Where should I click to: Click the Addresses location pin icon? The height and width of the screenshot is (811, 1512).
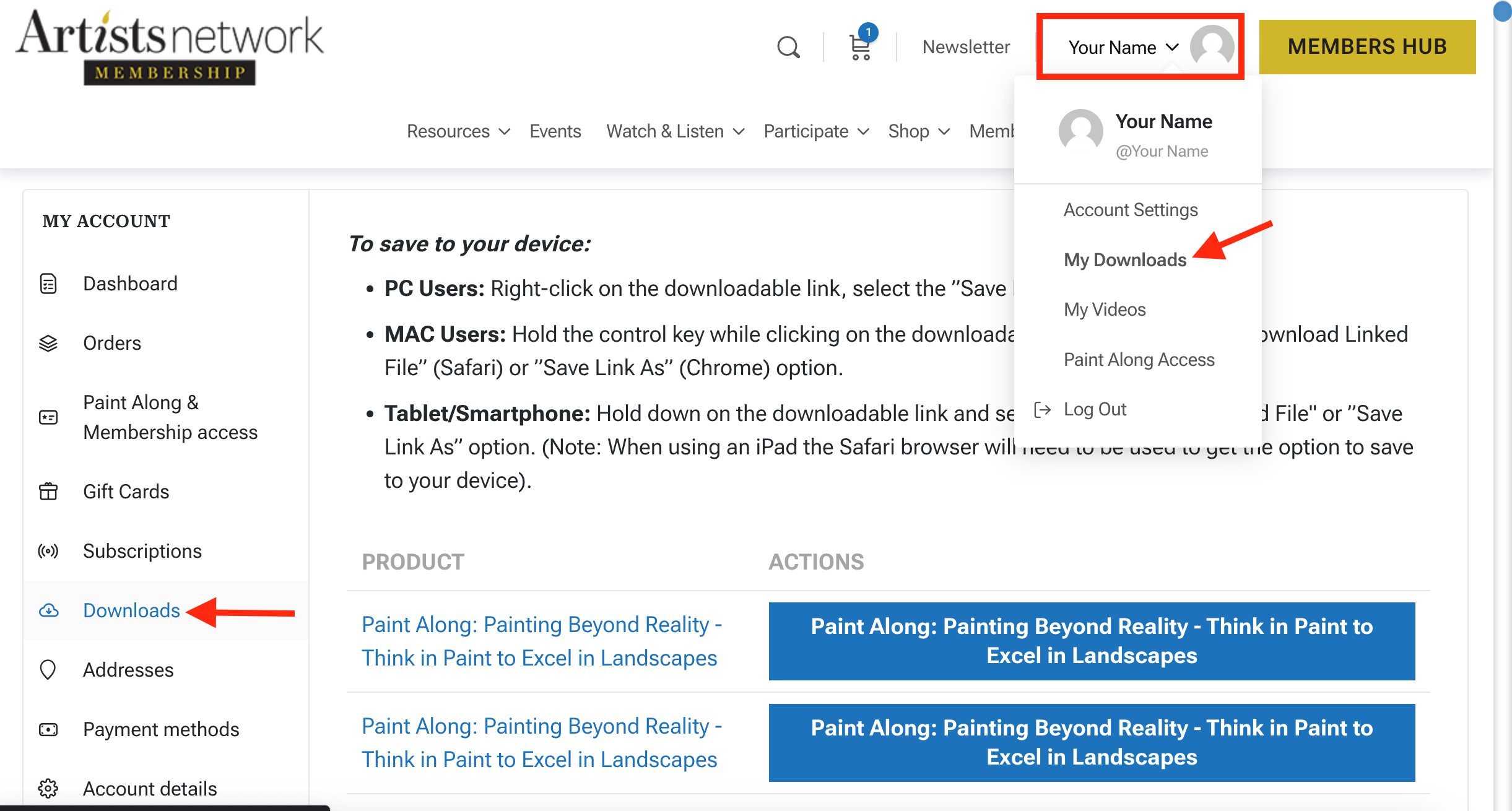point(48,669)
